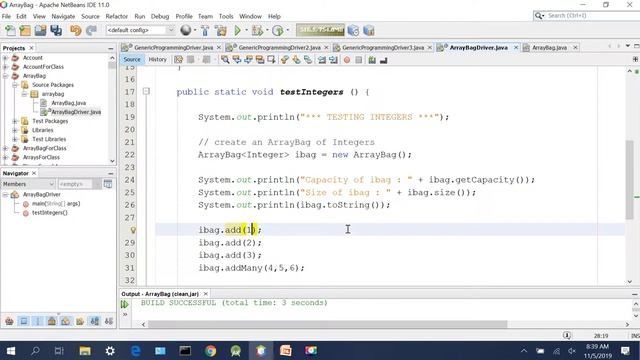Click the lightbulb hint icon in gutter
Image resolution: width=640 pixels, height=360 pixels.
(x=133, y=230)
